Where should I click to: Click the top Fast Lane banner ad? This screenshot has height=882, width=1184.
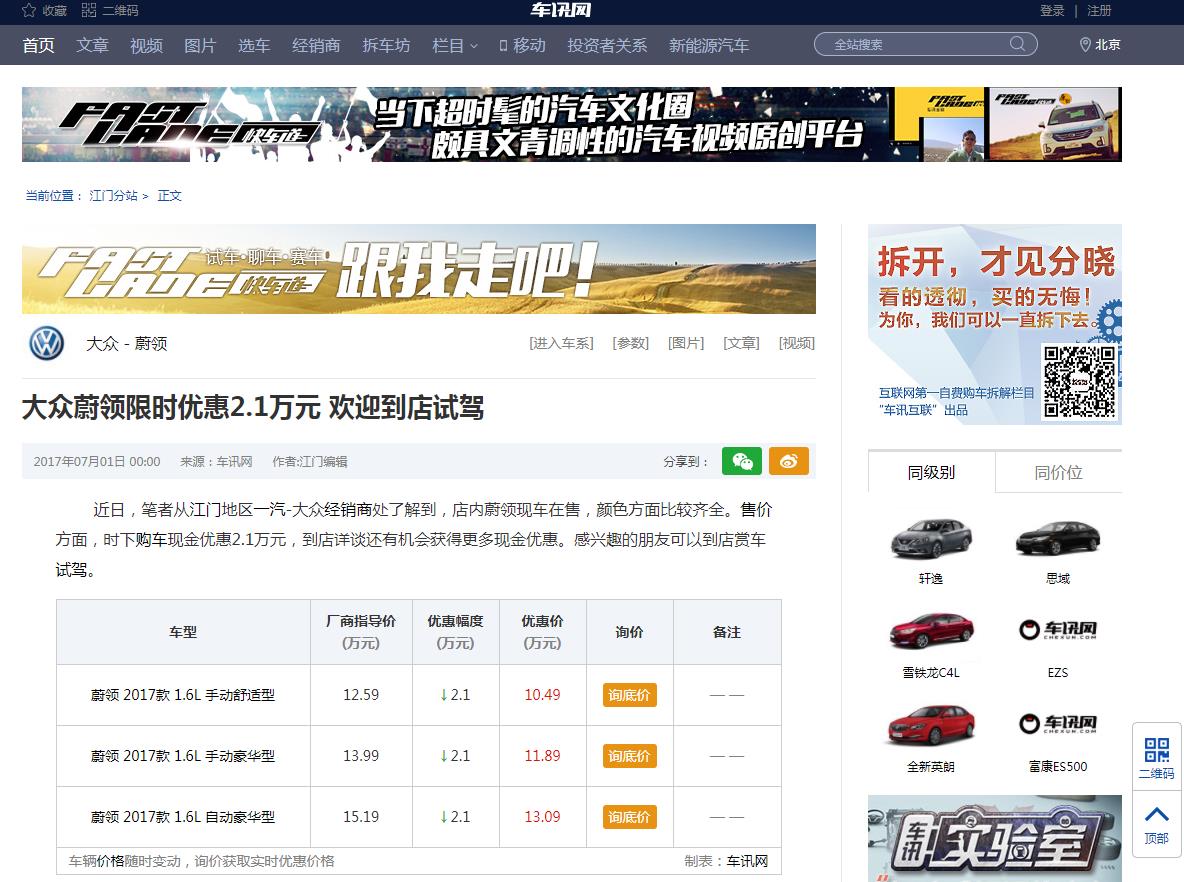[572, 125]
